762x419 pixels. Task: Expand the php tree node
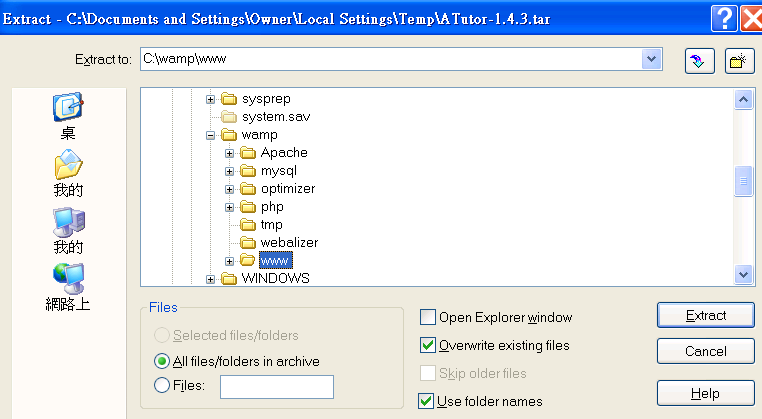229,208
